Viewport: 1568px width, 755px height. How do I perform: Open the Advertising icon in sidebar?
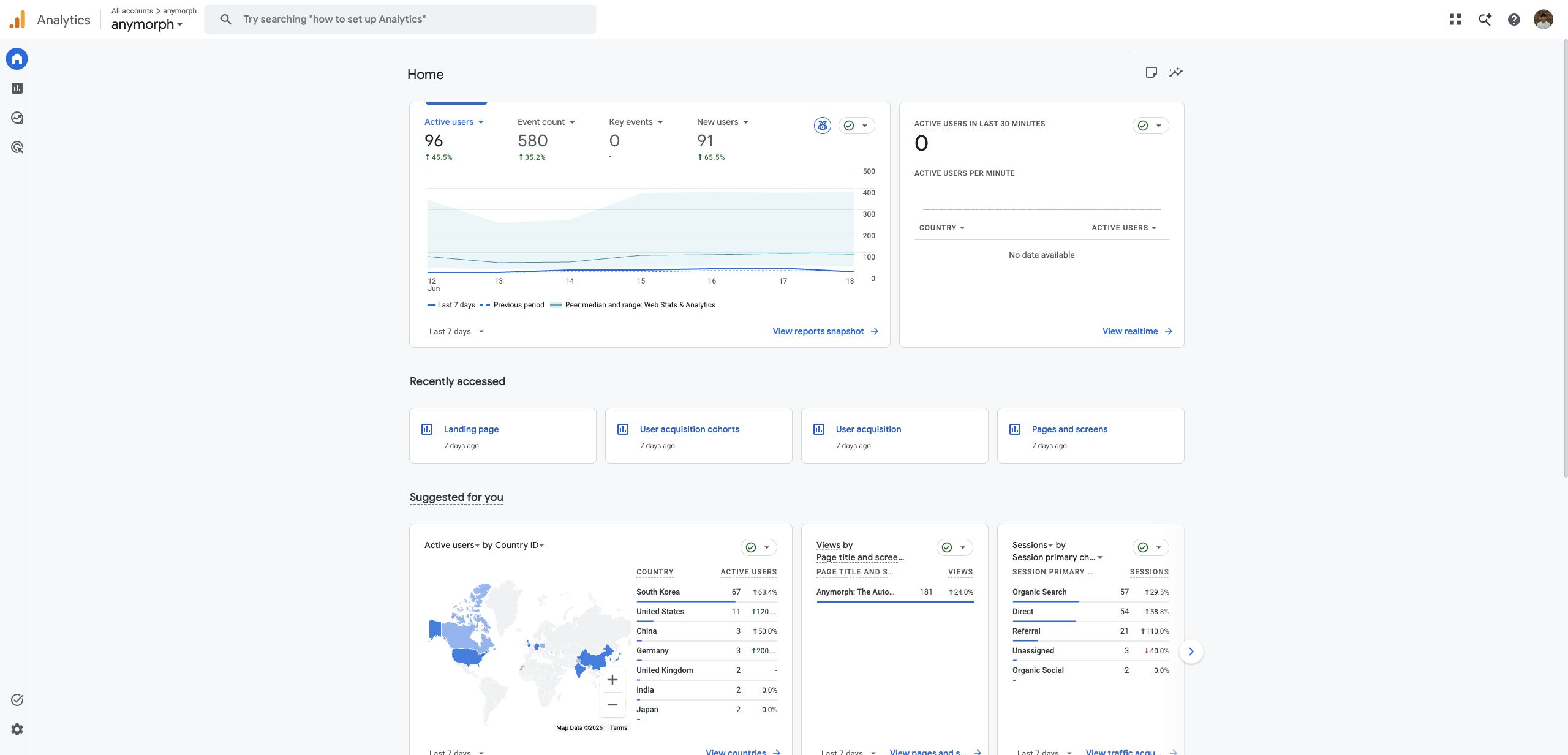click(17, 147)
